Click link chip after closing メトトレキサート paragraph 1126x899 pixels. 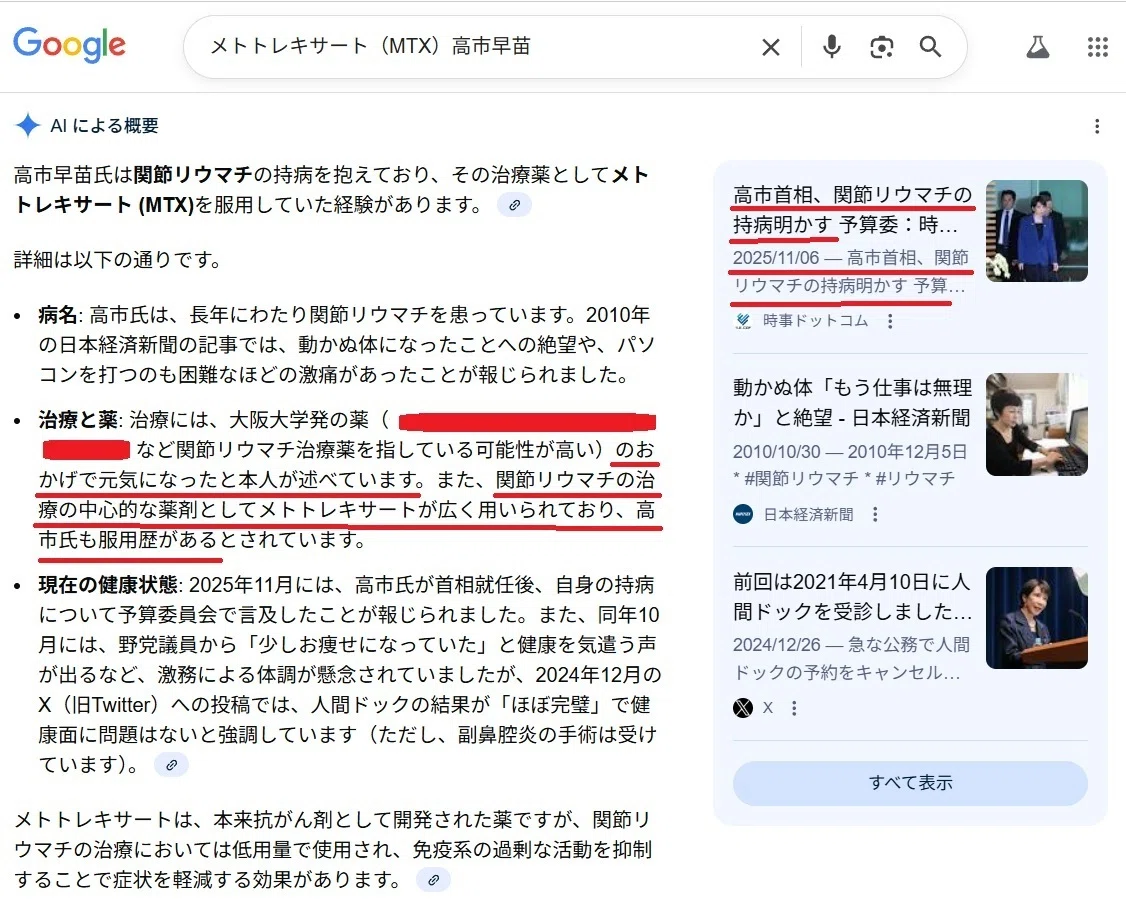coord(433,880)
